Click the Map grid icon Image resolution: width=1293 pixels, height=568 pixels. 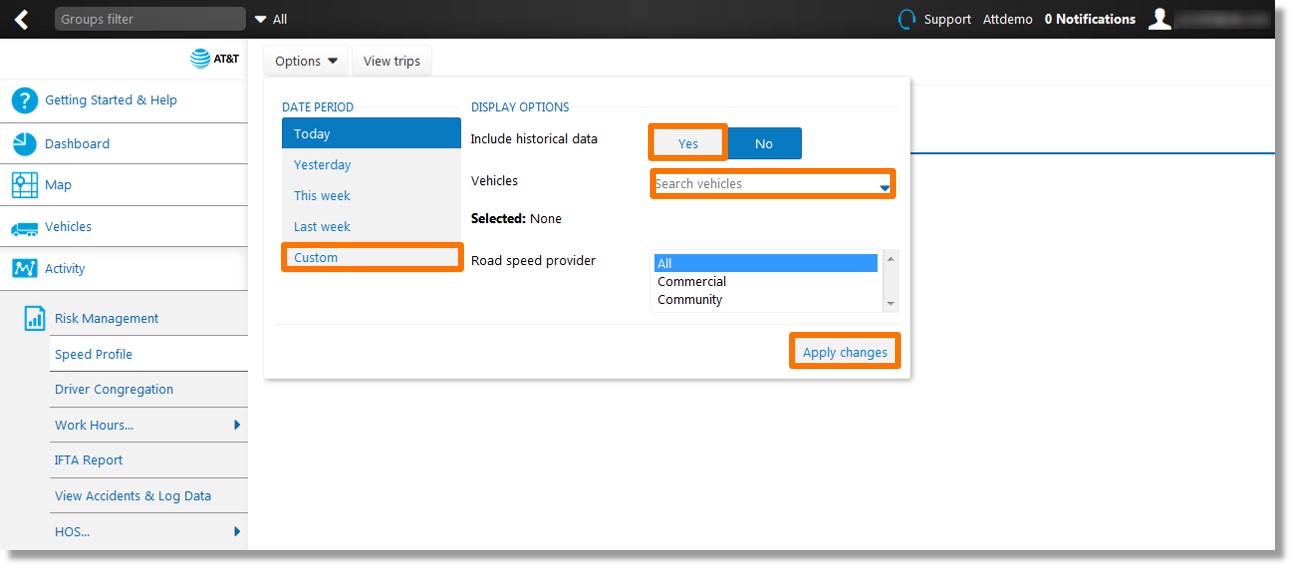click(24, 185)
